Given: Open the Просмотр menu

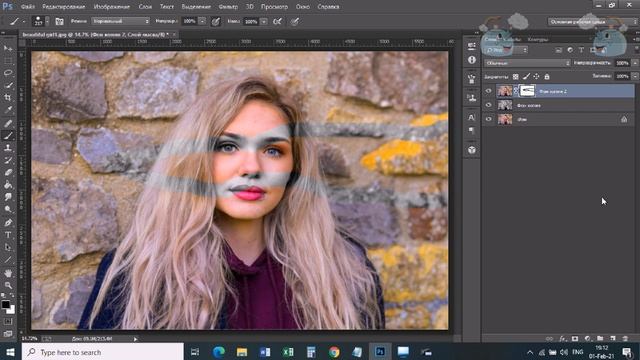Looking at the screenshot, I should 274,7.
